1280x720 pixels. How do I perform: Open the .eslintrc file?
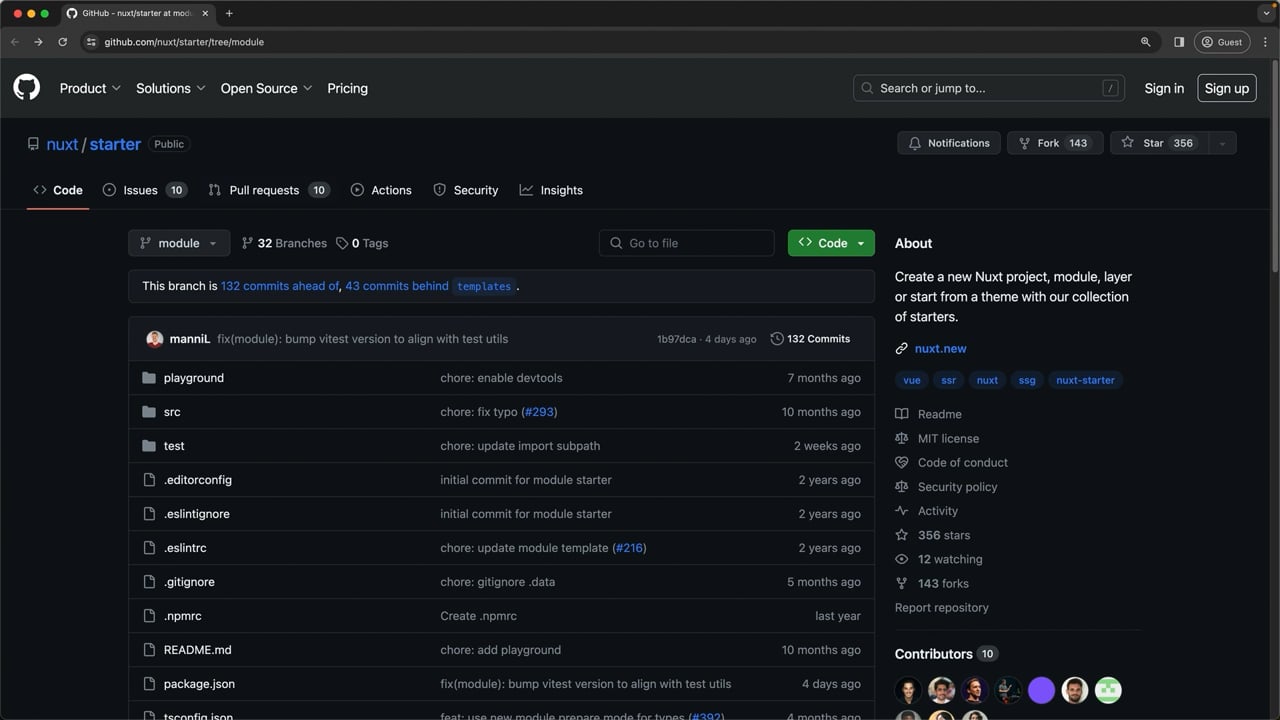pos(185,548)
